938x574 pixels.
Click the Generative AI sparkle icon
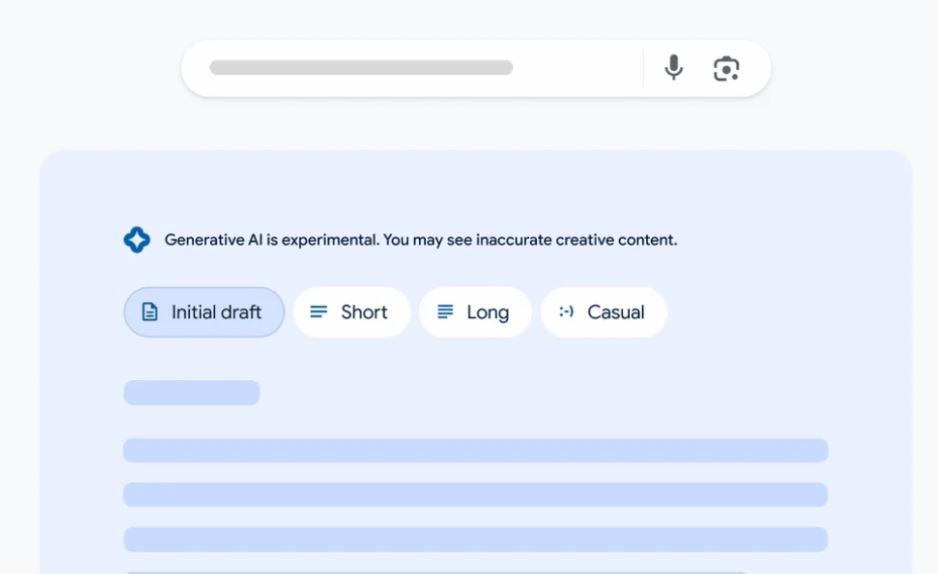tap(137, 240)
